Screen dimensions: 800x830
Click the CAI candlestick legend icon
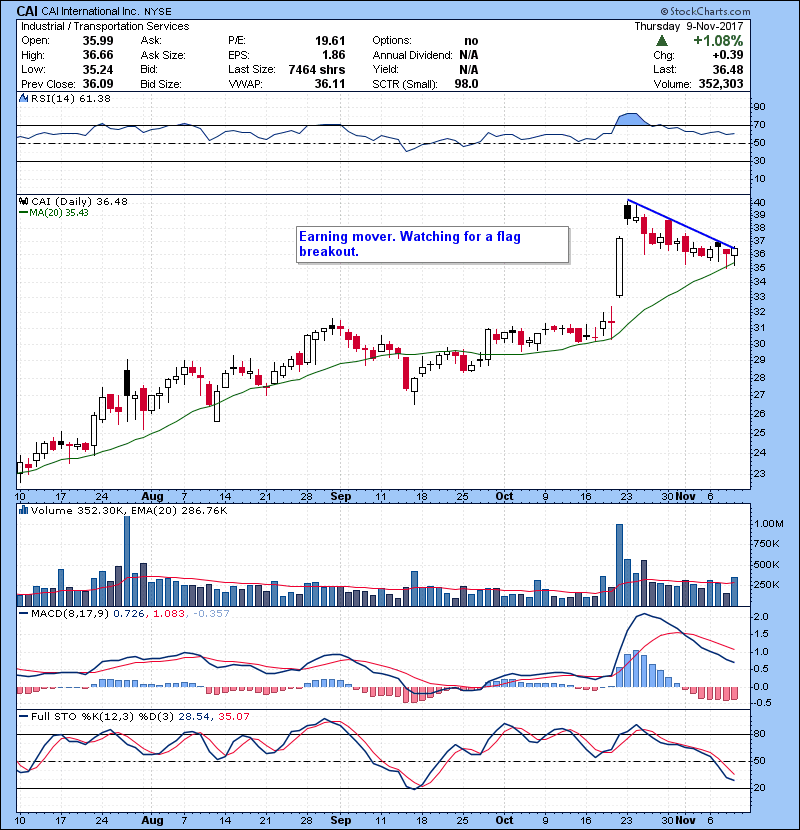(x=23, y=201)
